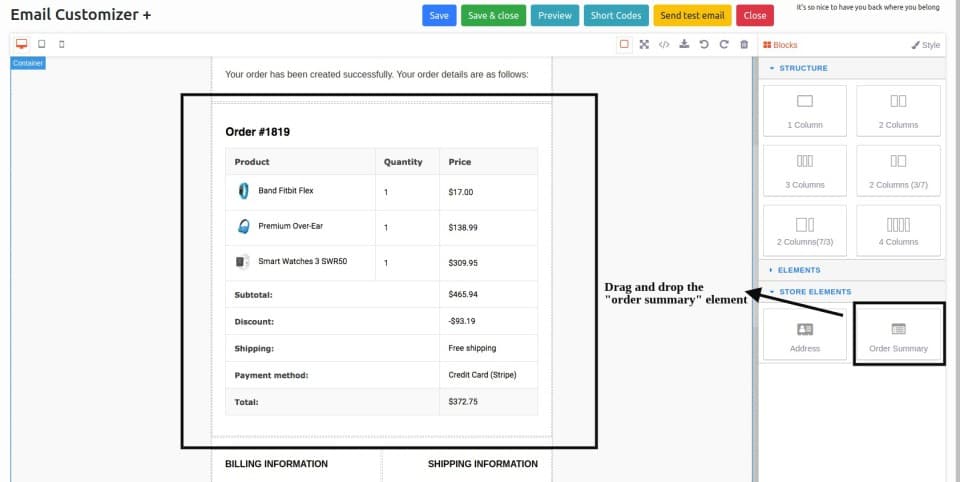Click the Order #1819 heading

click(x=258, y=132)
